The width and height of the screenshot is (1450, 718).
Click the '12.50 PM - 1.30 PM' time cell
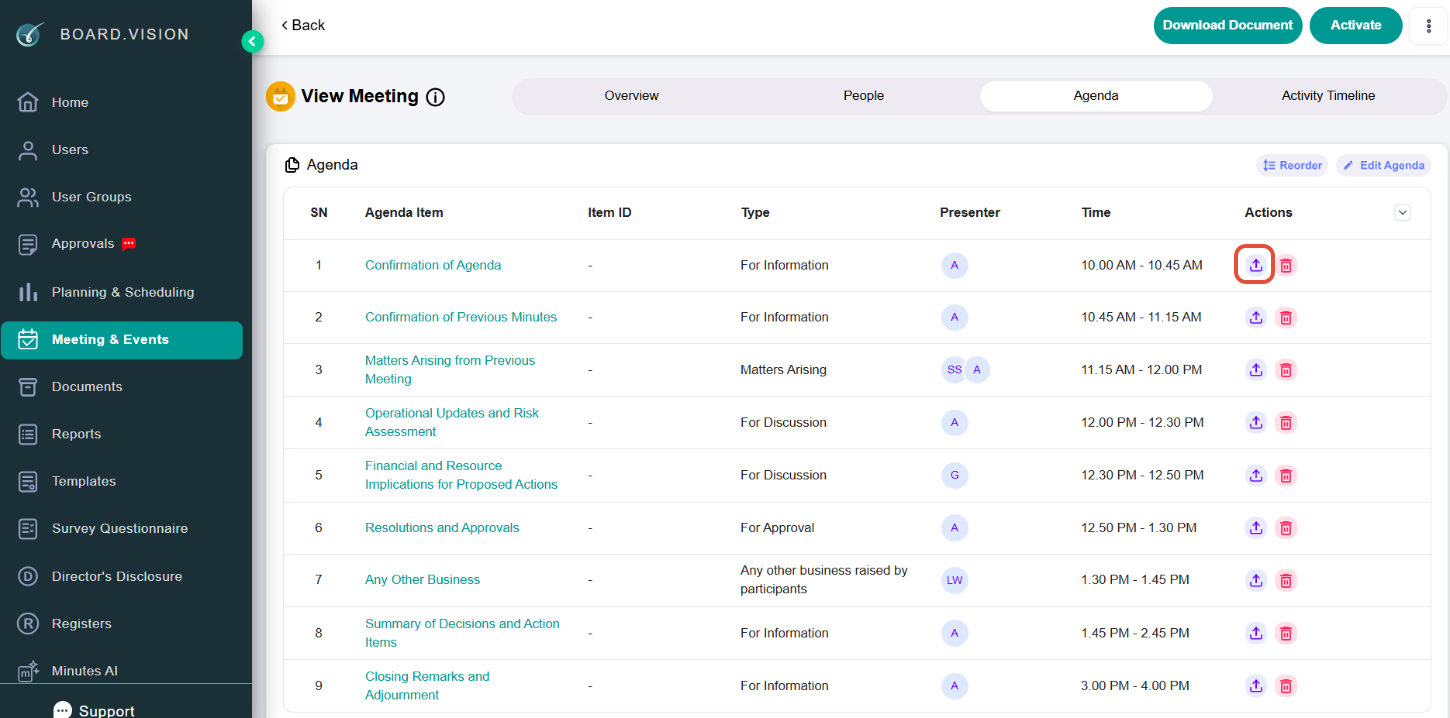1139,528
